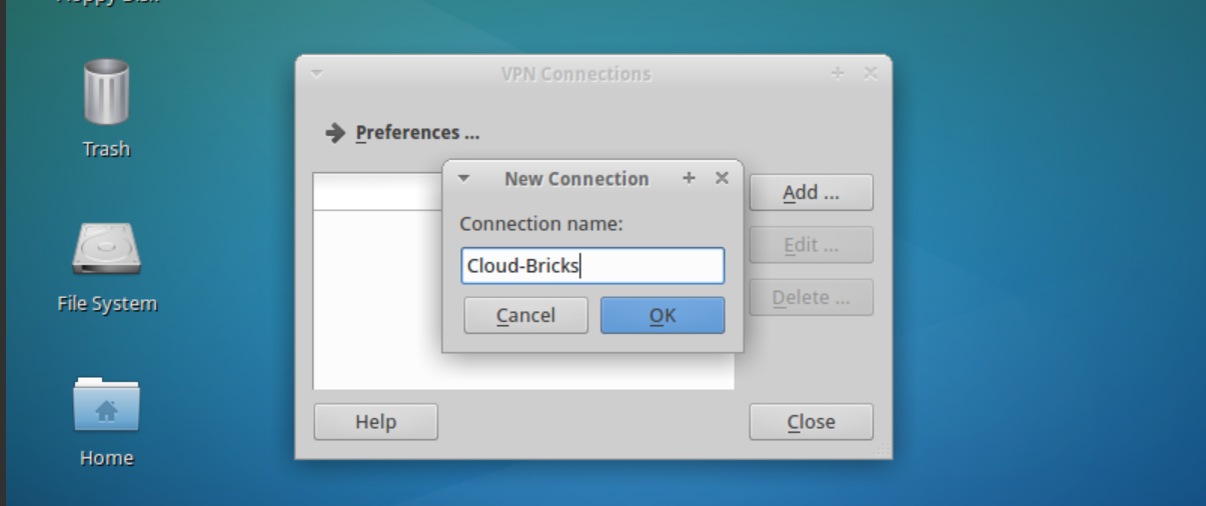
Task: Open the VPN Connections window menu arrow
Action: (x=316, y=73)
